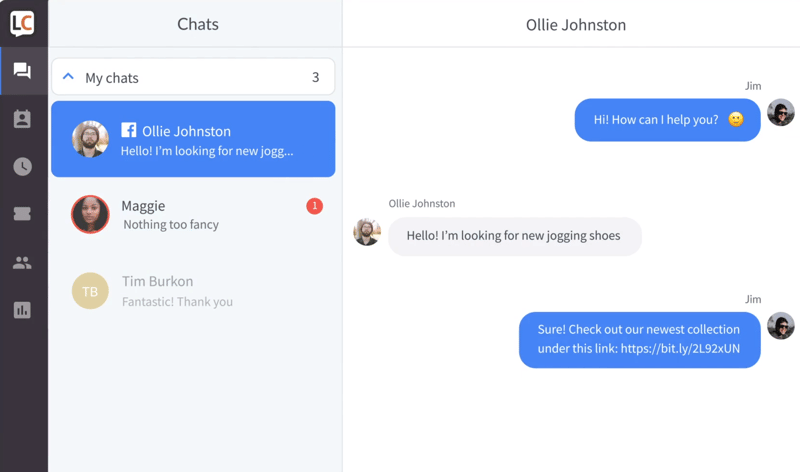The height and width of the screenshot is (472, 800).
Task: Click the Facebook icon on Ollie's chat
Action: click(129, 130)
